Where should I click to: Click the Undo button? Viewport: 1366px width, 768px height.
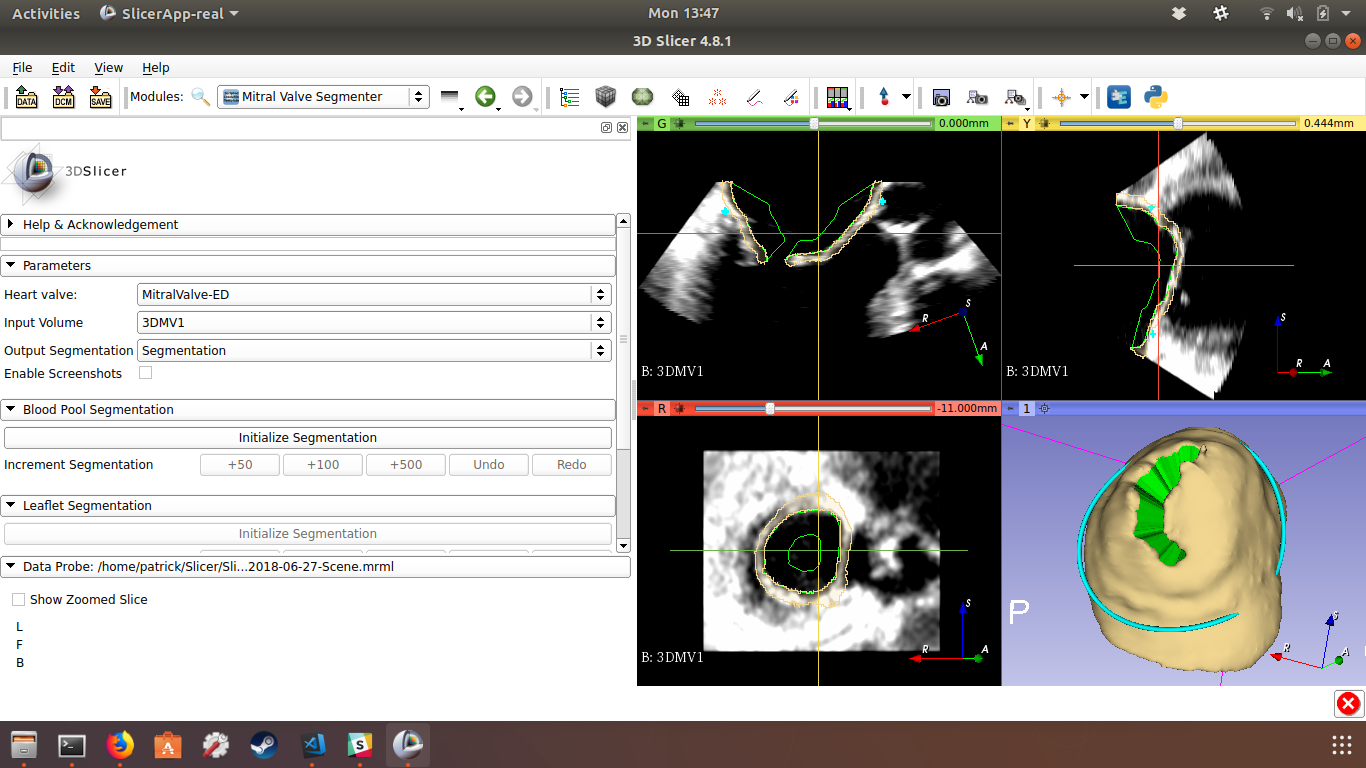click(x=489, y=465)
